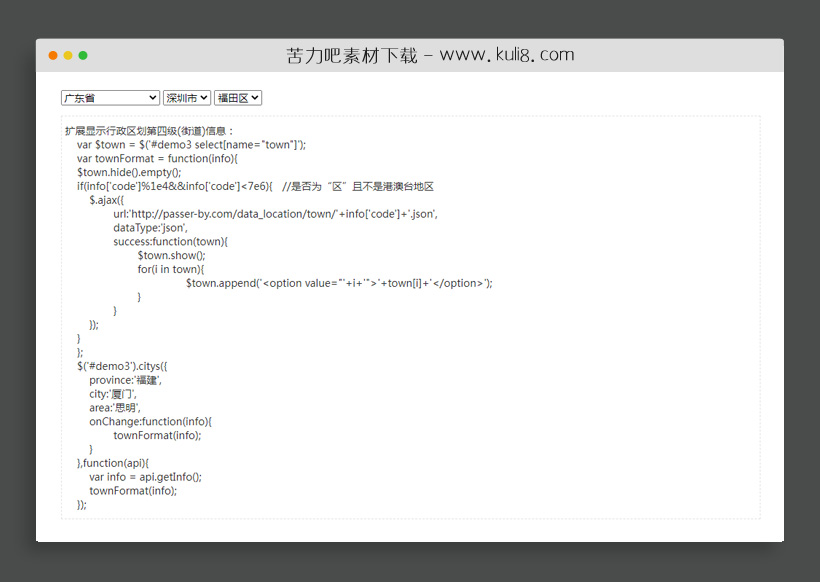Click the province:'福建' line
Screen dimensions: 820x582
tap(125, 380)
